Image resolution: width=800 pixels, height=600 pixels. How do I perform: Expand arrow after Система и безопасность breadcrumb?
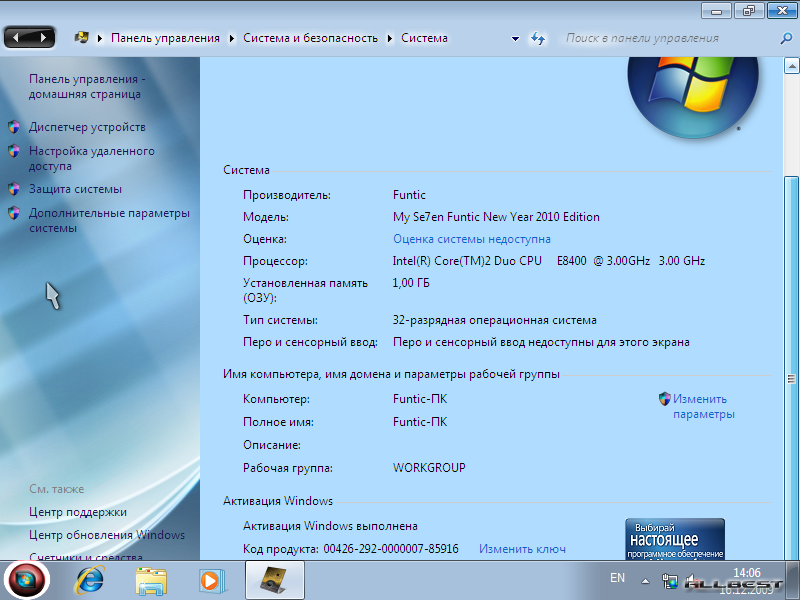coord(390,38)
